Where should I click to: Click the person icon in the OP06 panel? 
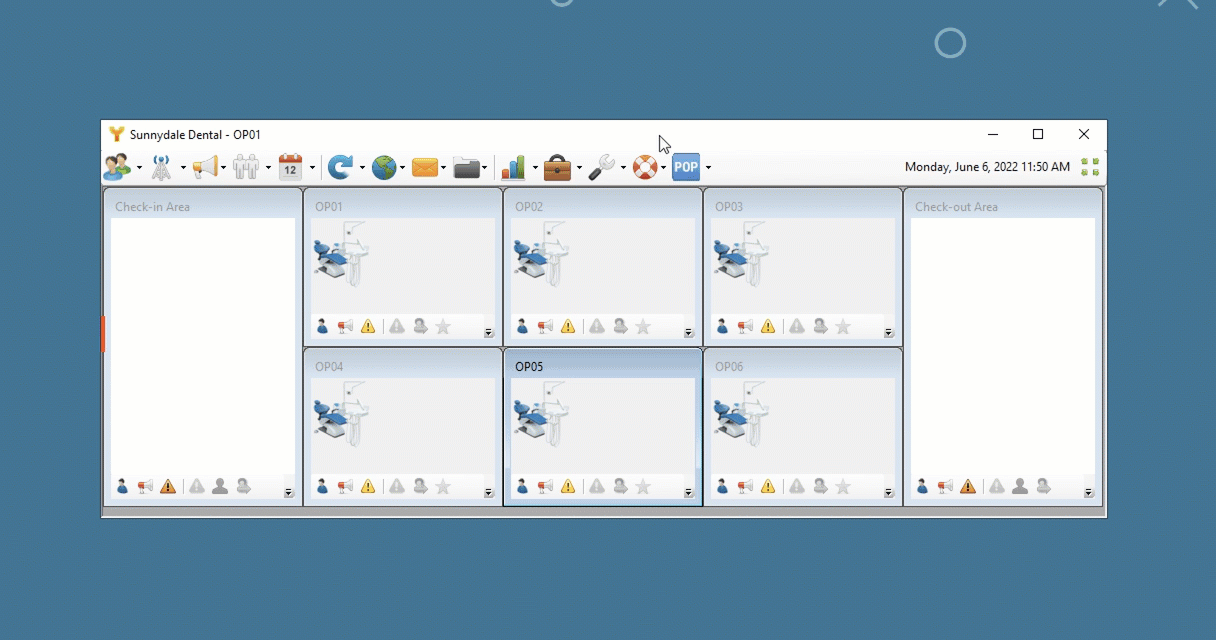point(722,486)
